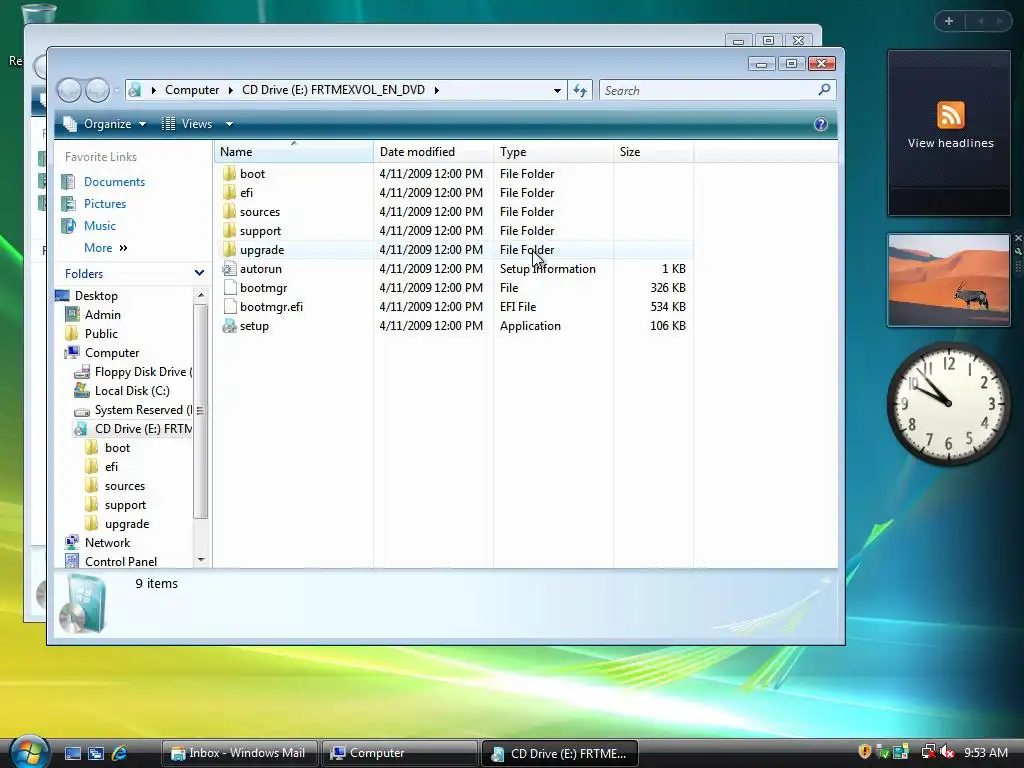1024x768 pixels.
Task: Select Local Disk (C:) in folder tree
Action: pyautogui.click(x=131, y=391)
